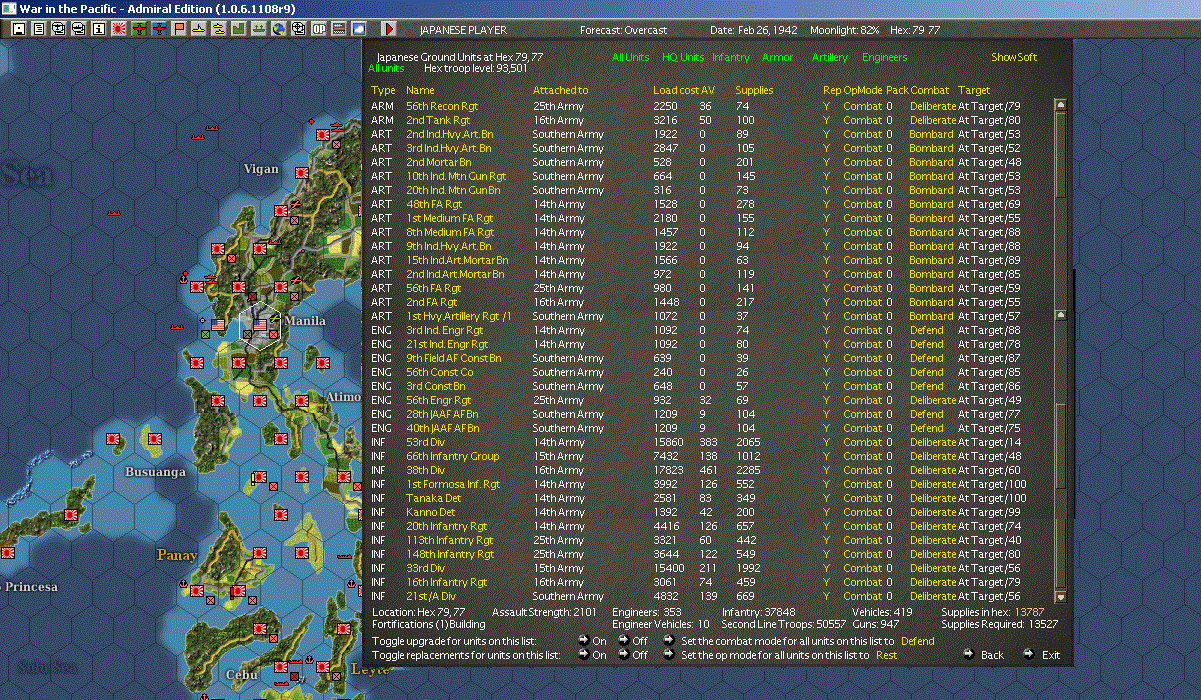Filter list to Engineers units
This screenshot has width=1201, height=700.
point(885,57)
